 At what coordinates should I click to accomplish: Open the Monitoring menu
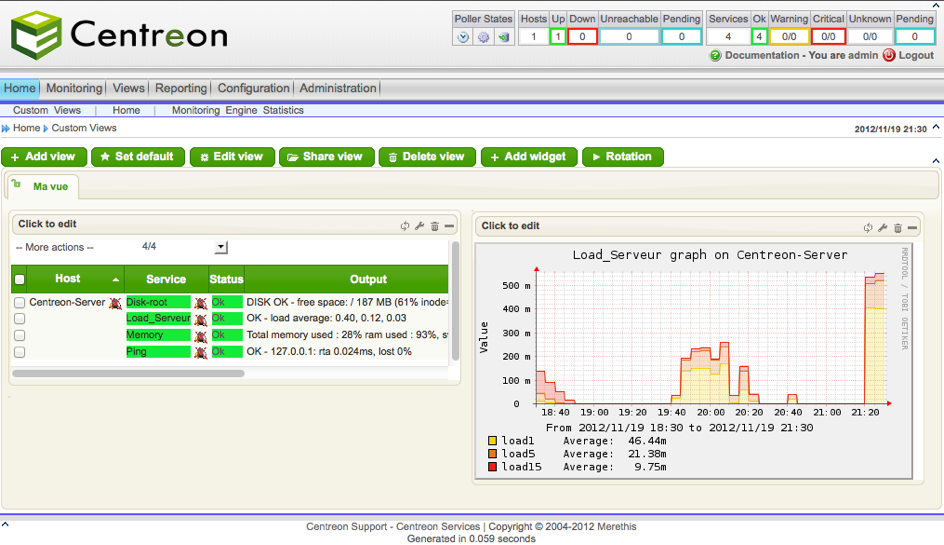coord(74,88)
